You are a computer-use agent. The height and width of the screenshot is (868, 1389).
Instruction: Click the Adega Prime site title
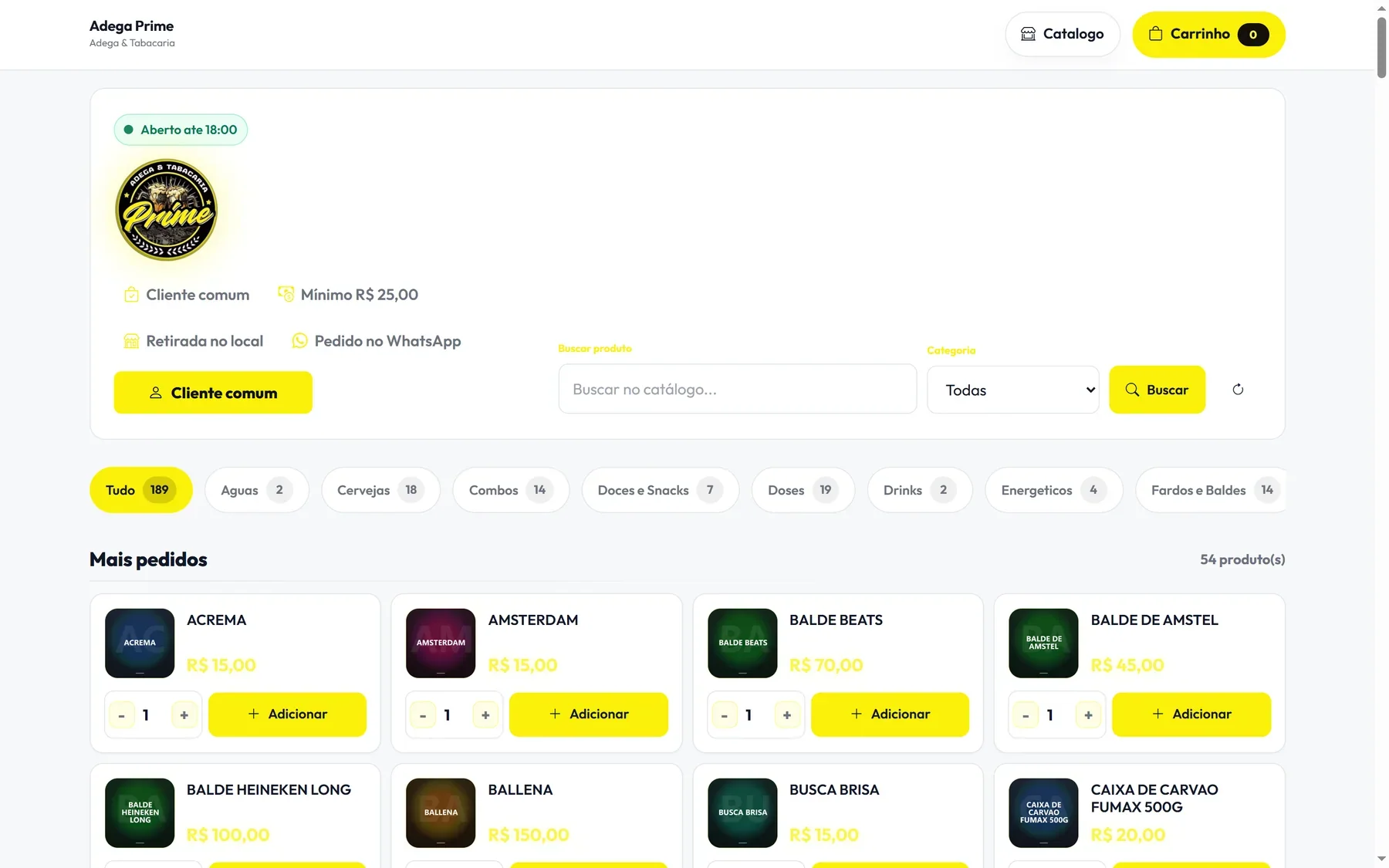tap(131, 25)
